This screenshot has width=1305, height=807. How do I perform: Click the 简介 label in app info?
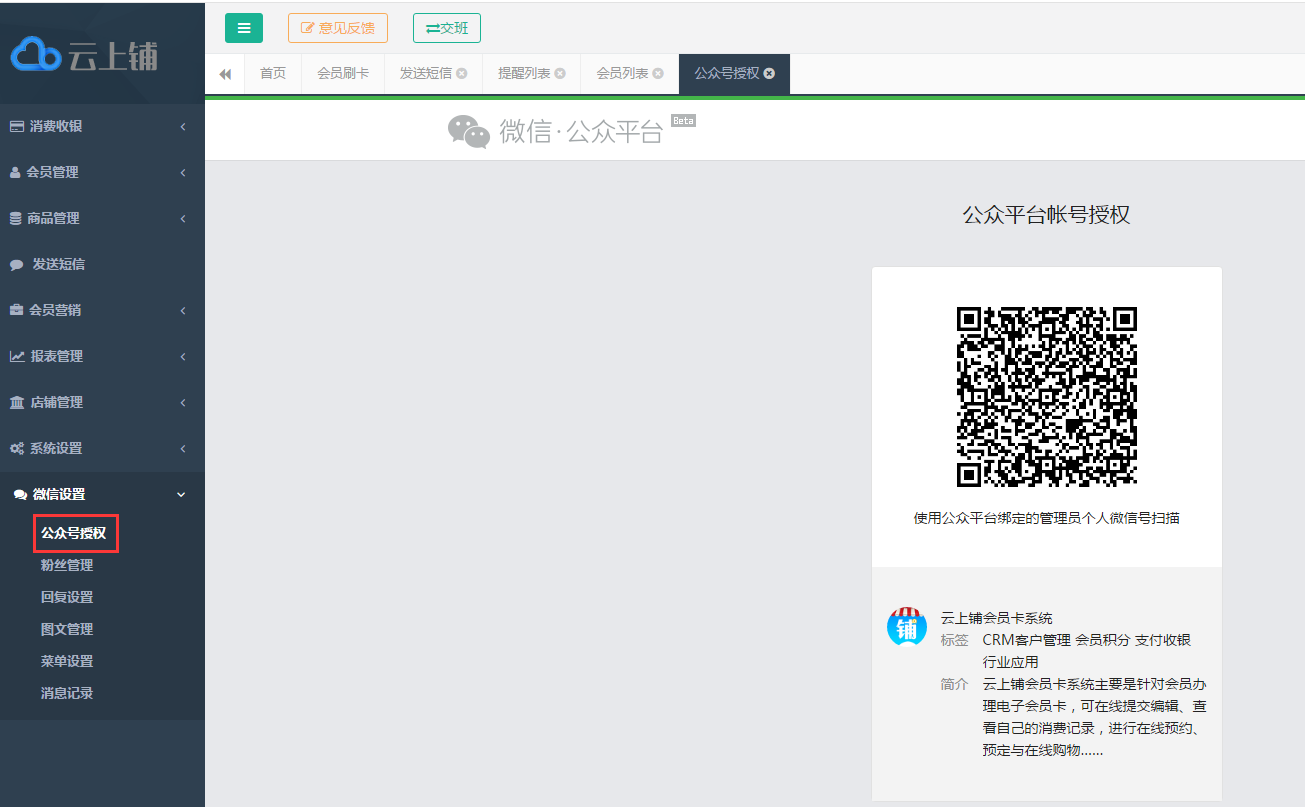tap(955, 684)
